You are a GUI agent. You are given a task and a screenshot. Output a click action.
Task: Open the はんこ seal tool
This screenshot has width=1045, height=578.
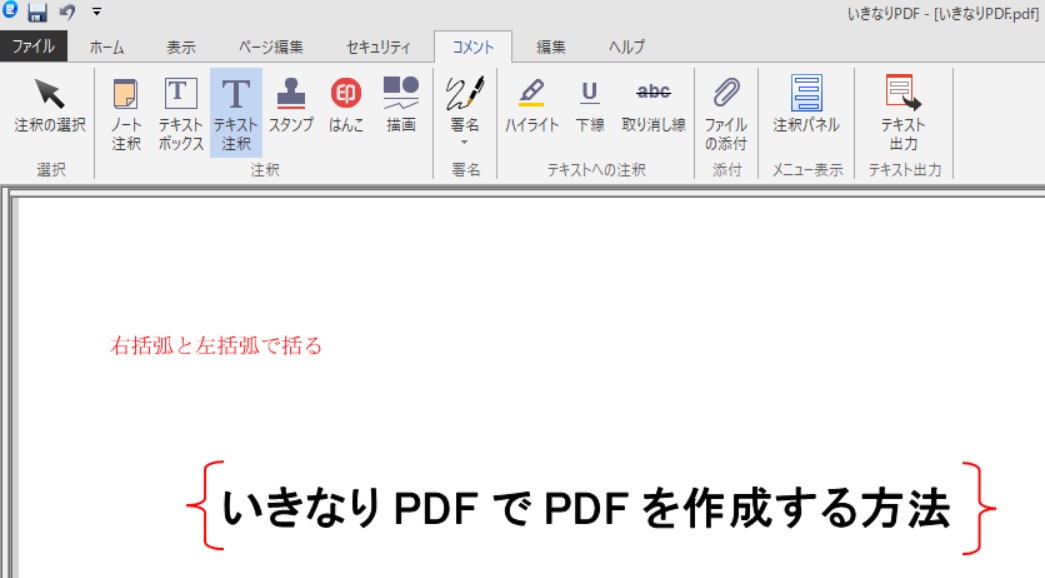coord(346,107)
